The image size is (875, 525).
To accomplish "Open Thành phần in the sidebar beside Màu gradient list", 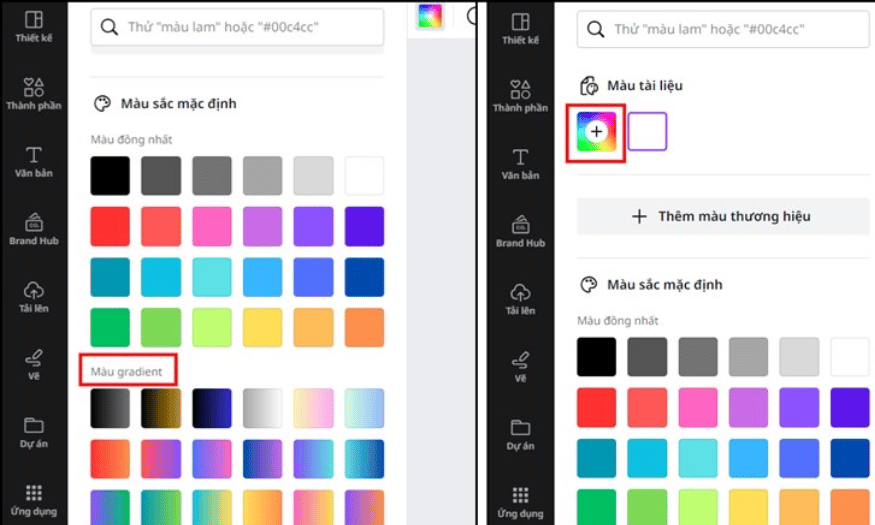I will [33, 94].
